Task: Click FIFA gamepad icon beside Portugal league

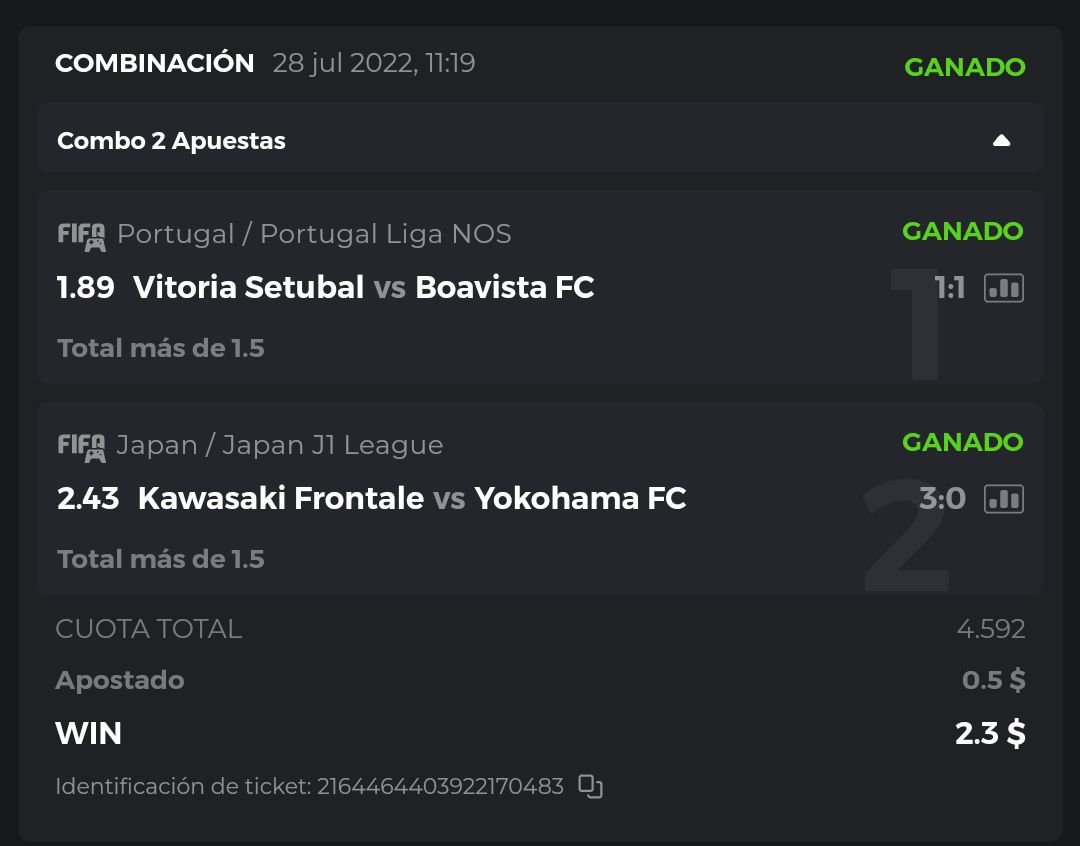Action: (x=81, y=236)
